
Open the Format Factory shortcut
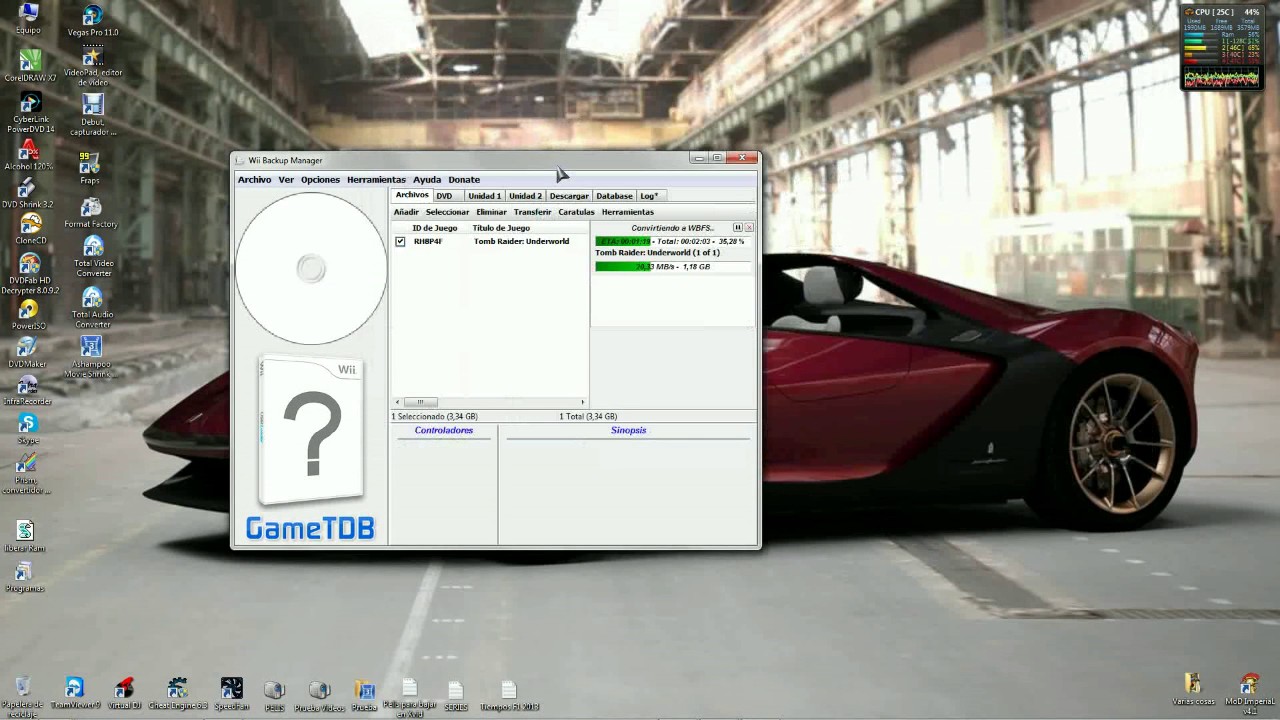point(91,213)
